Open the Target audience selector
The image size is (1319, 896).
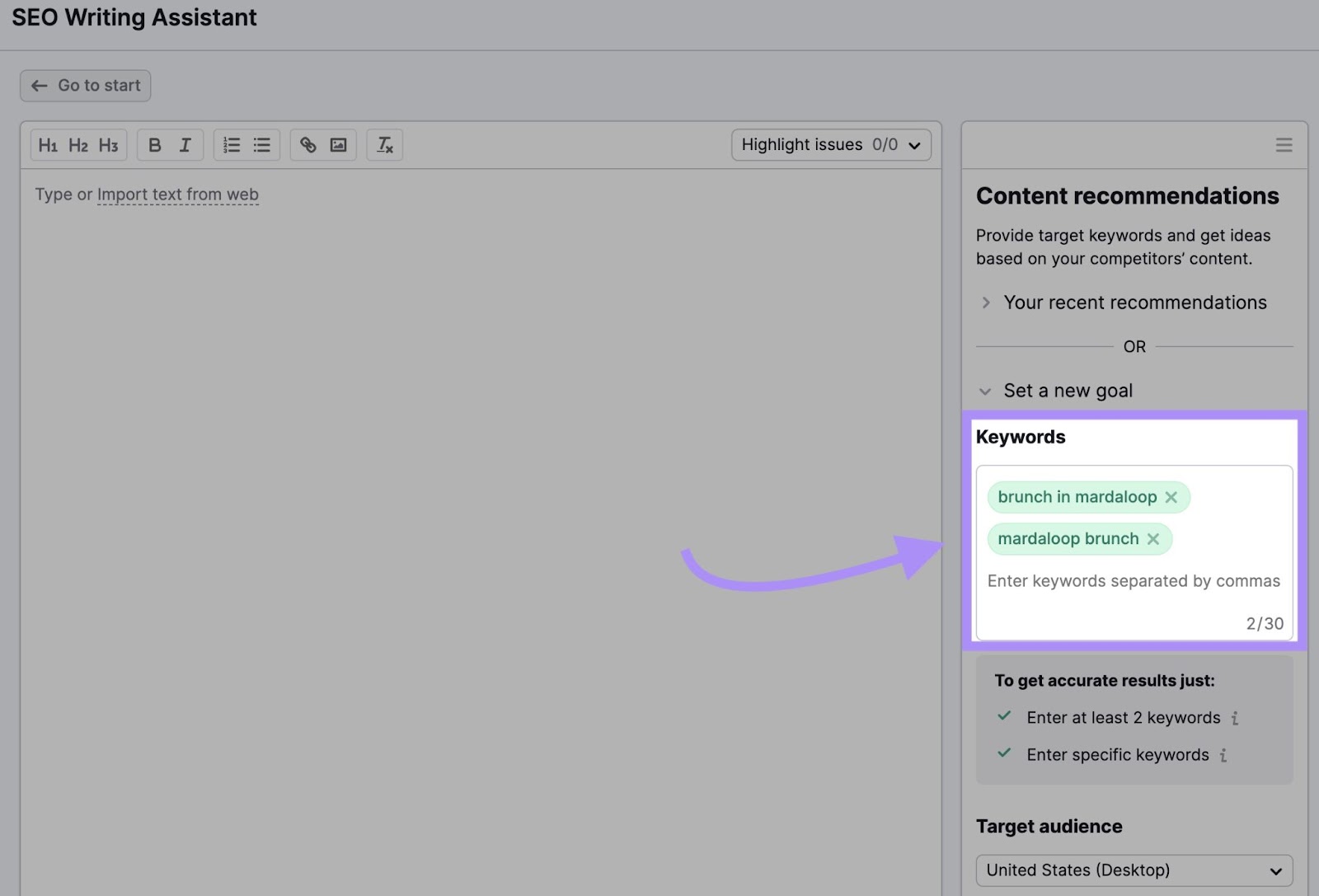tap(1134, 870)
